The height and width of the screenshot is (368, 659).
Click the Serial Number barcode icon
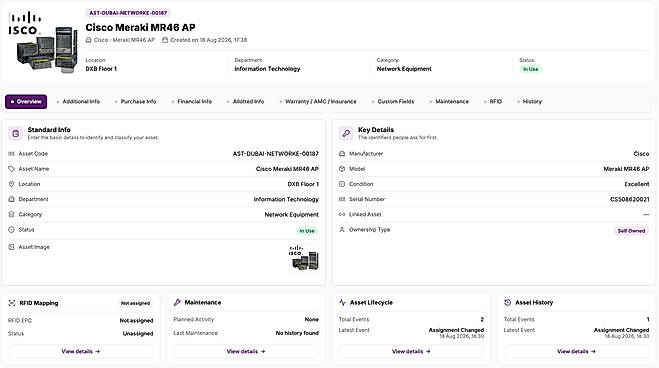pyautogui.click(x=342, y=199)
